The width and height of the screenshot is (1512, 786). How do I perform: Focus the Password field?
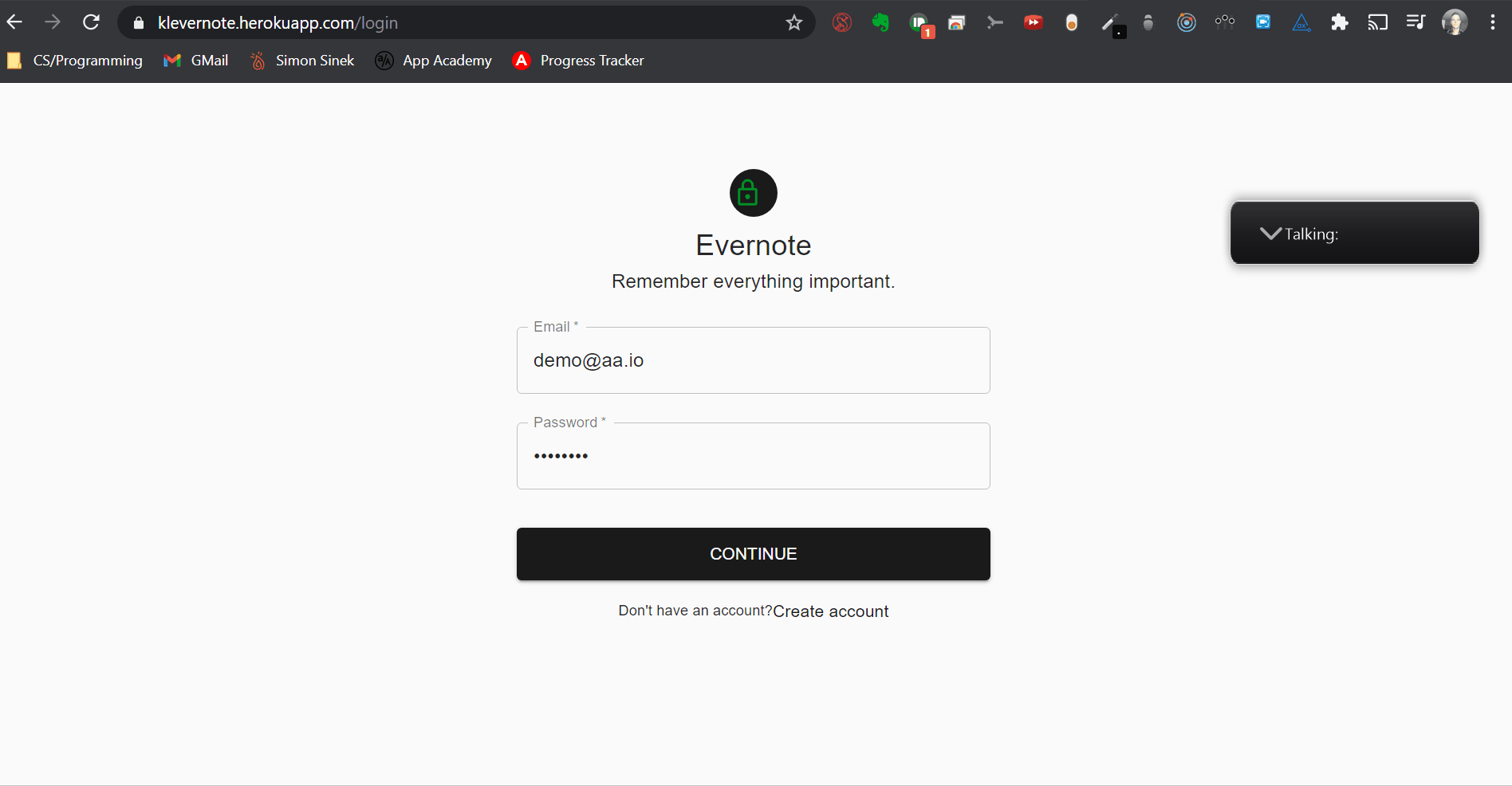[x=753, y=456]
